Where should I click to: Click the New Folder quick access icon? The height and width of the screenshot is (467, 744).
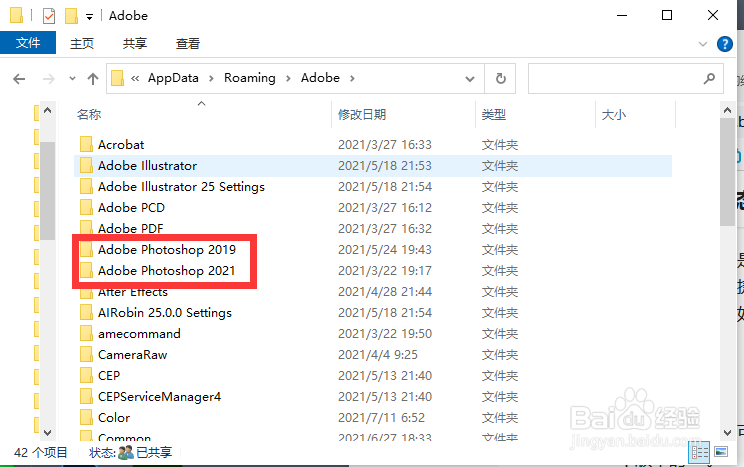71,16
